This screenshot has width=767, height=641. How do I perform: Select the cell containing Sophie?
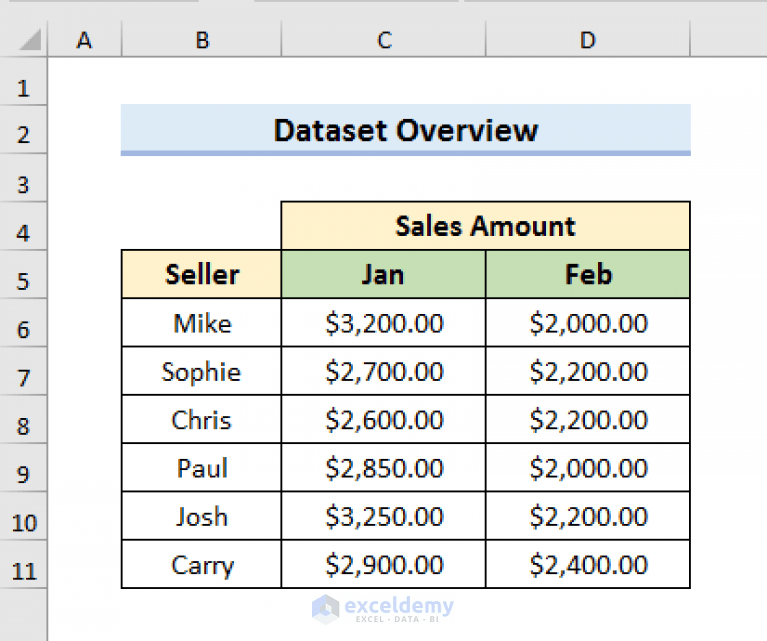click(x=202, y=371)
